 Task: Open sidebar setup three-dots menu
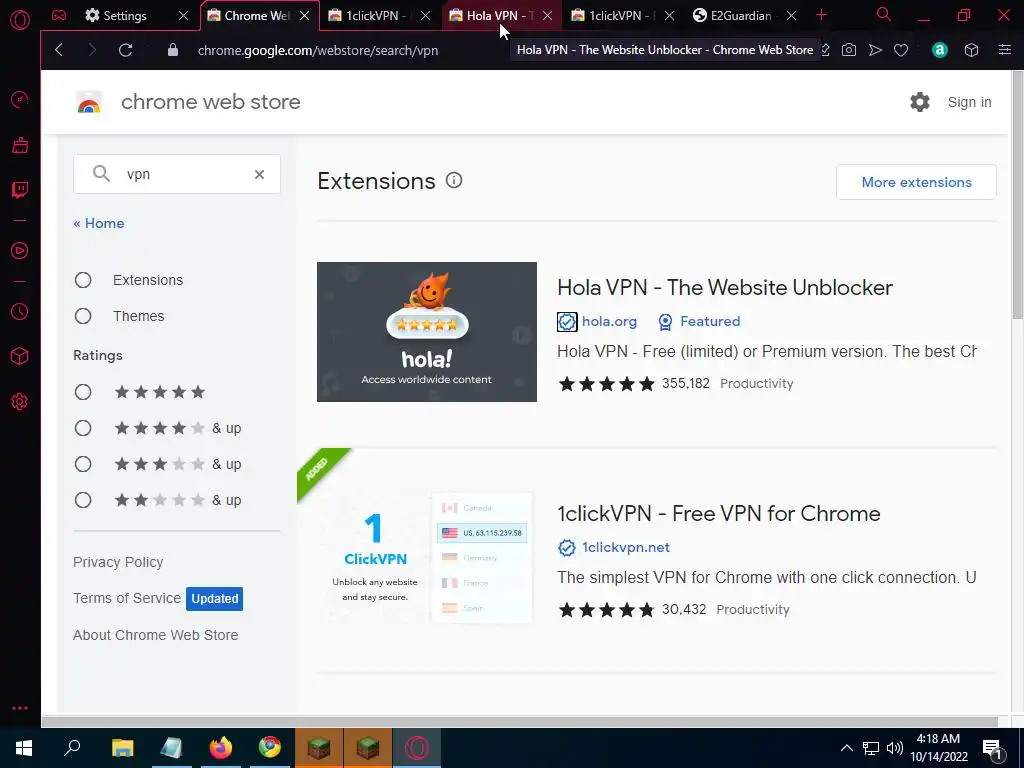(x=20, y=708)
